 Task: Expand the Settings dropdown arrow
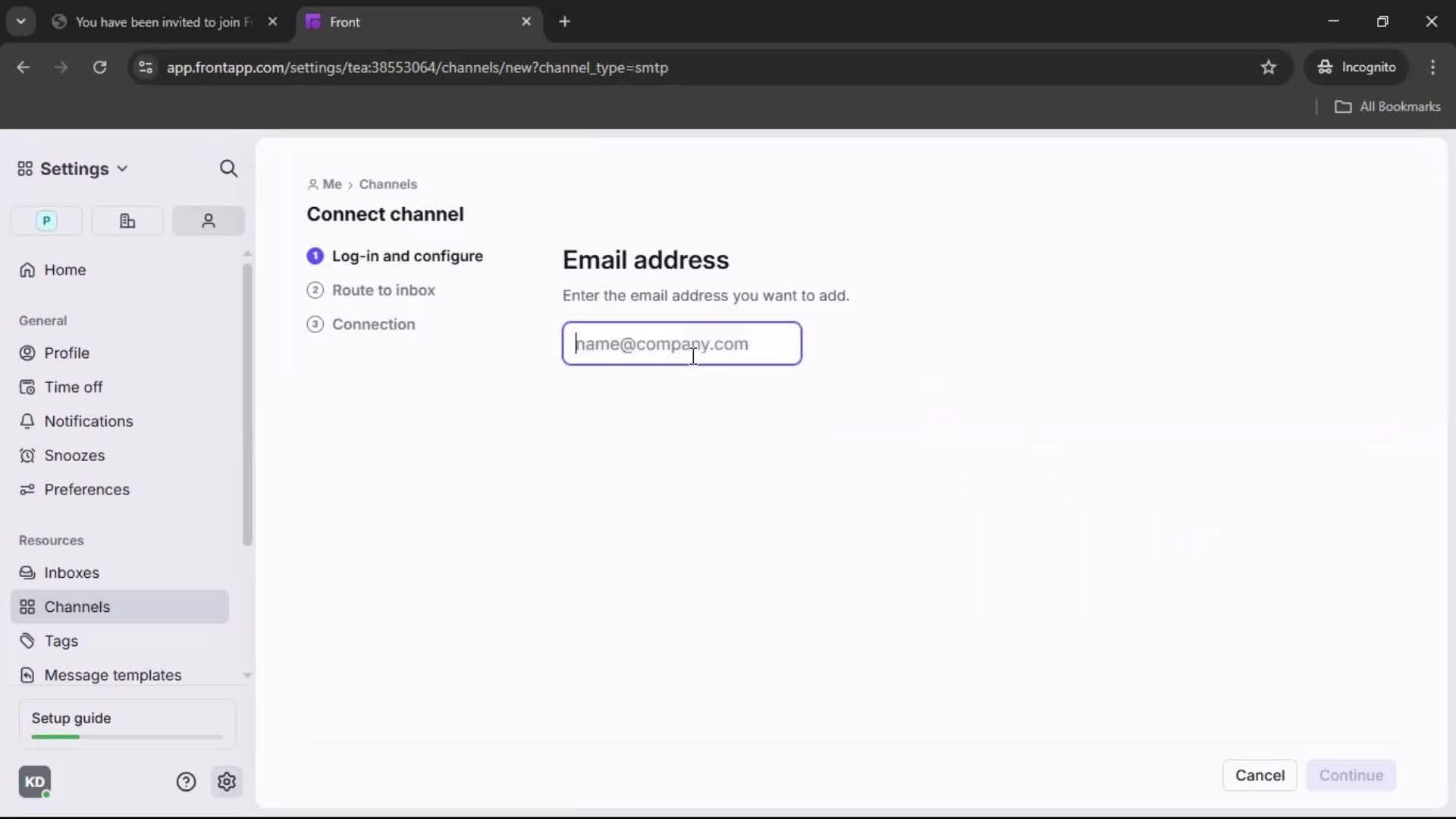click(121, 169)
